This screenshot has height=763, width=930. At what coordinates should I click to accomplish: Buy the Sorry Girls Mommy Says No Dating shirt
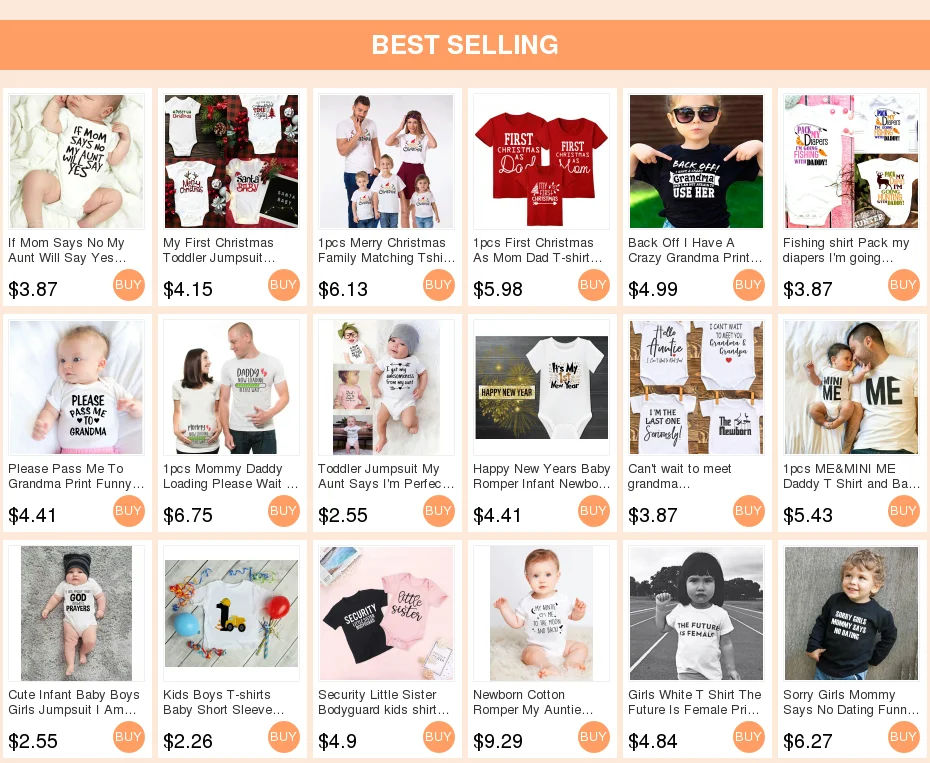point(903,737)
